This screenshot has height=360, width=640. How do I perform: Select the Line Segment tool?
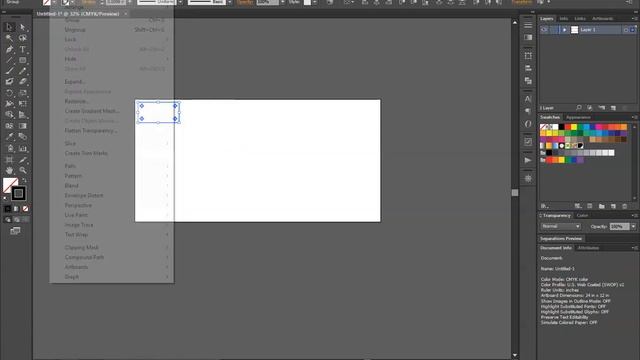9,60
